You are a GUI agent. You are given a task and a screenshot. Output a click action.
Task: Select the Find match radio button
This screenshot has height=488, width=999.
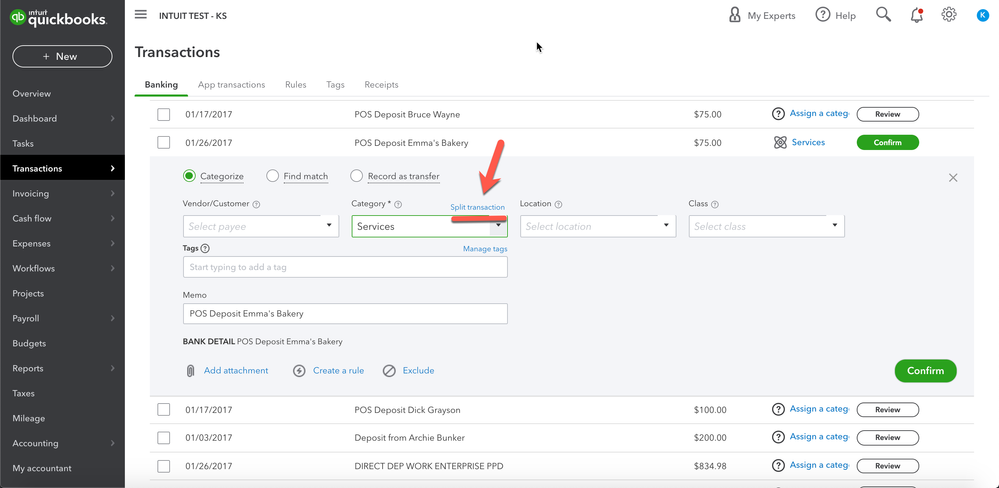coord(273,176)
